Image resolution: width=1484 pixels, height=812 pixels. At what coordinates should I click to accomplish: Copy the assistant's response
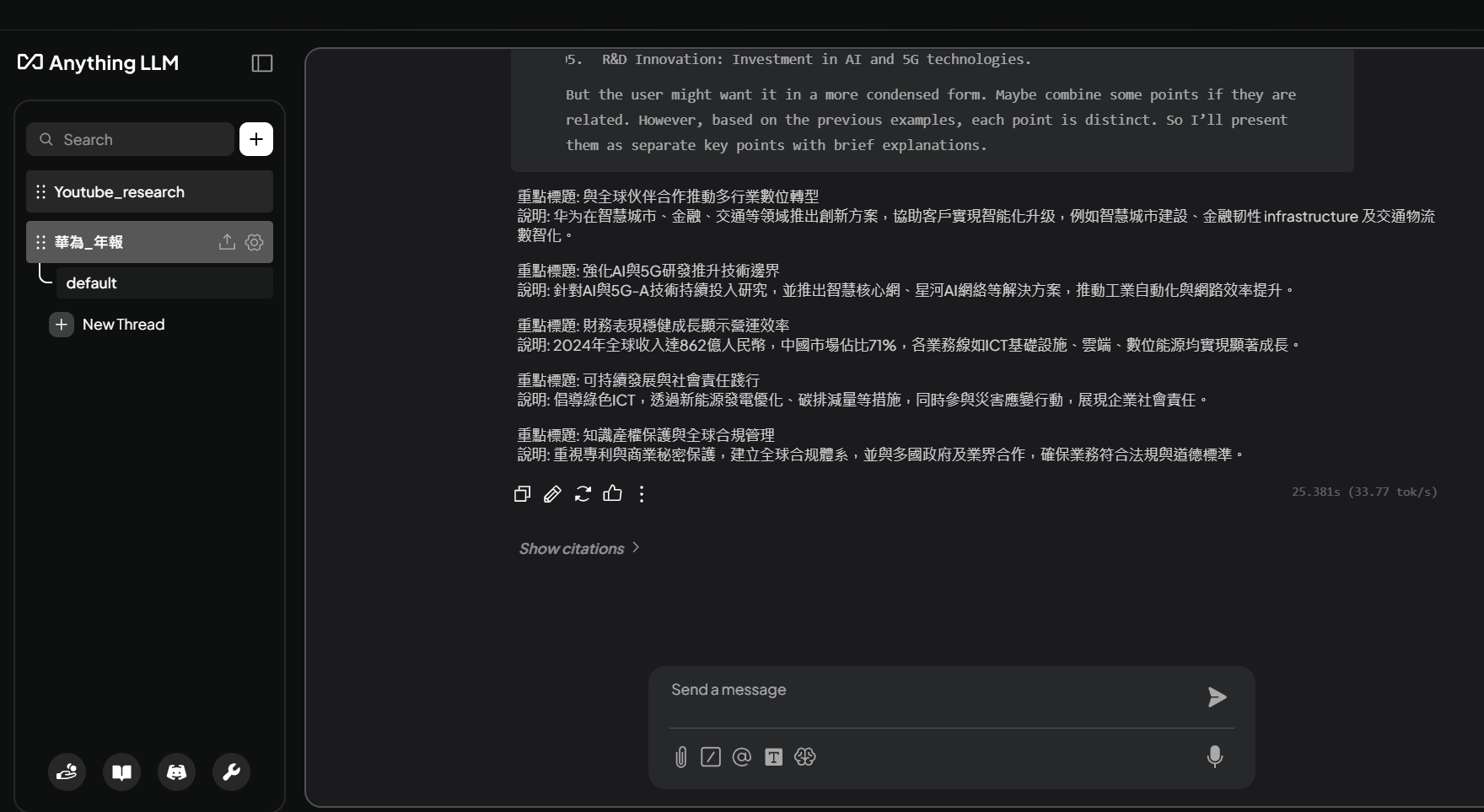point(522,494)
